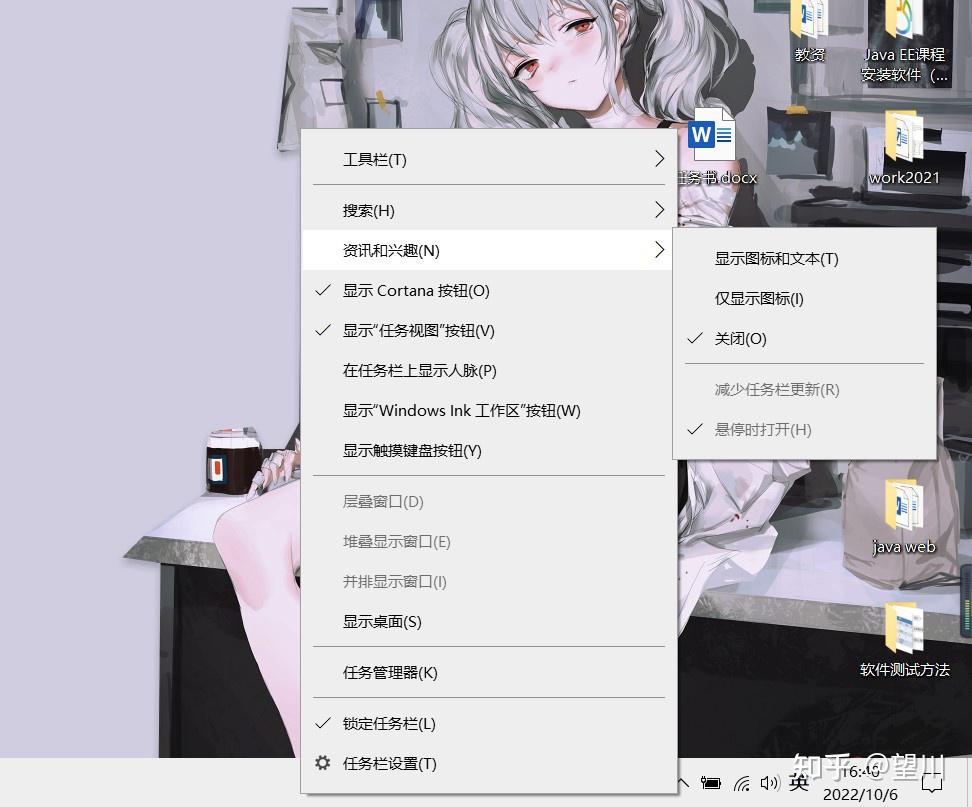Select 关闭(O) in the submenu
Viewport: 972px width, 807px height.
[x=804, y=339]
